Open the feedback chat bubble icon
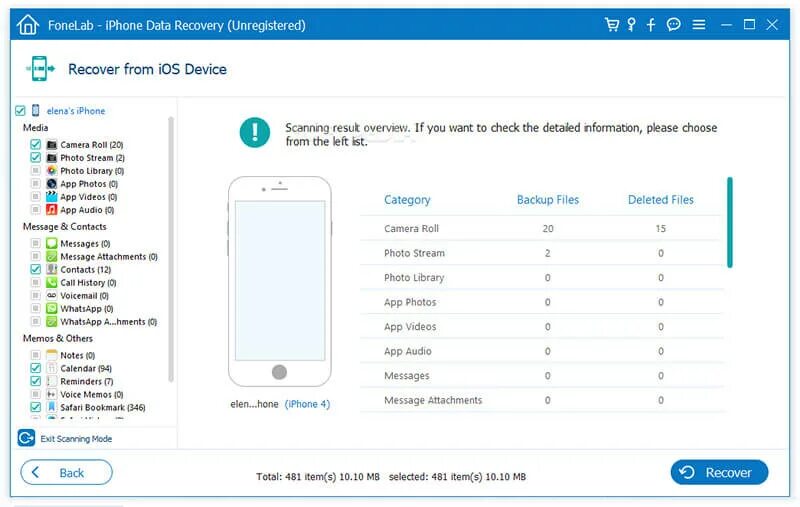This screenshot has height=507, width=800. (x=673, y=24)
